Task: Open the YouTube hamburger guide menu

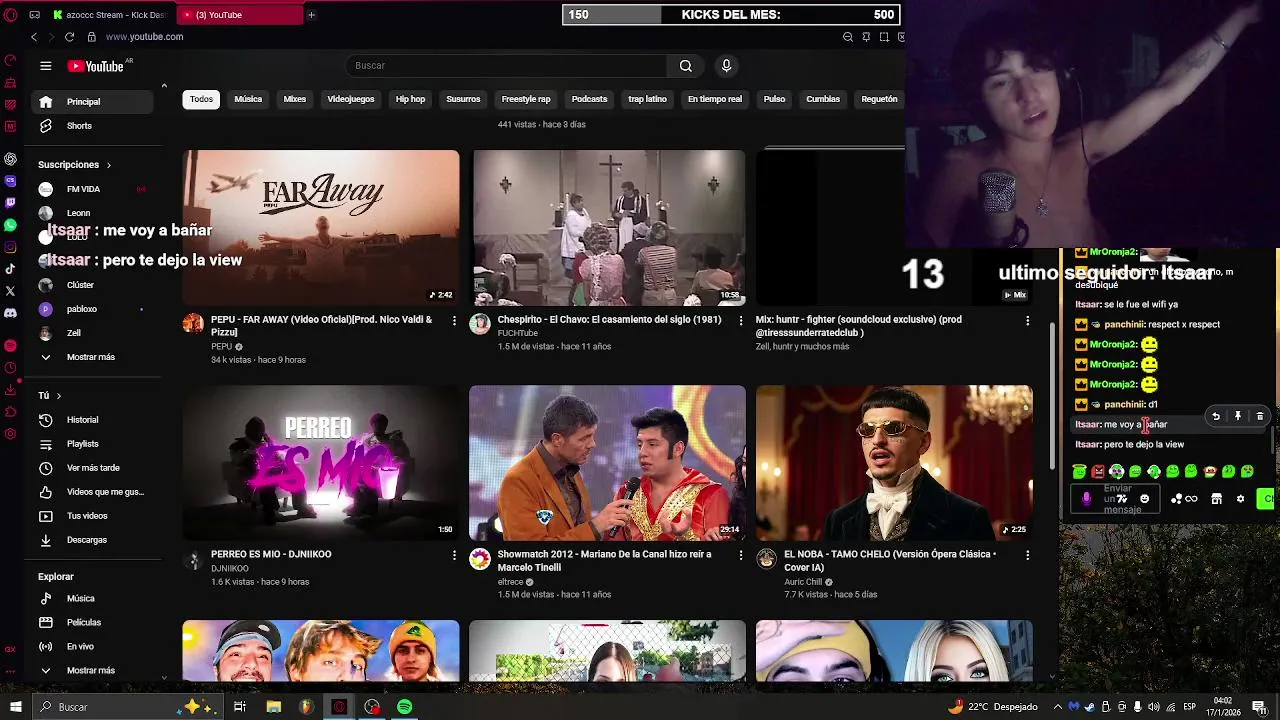Action: tap(45, 66)
